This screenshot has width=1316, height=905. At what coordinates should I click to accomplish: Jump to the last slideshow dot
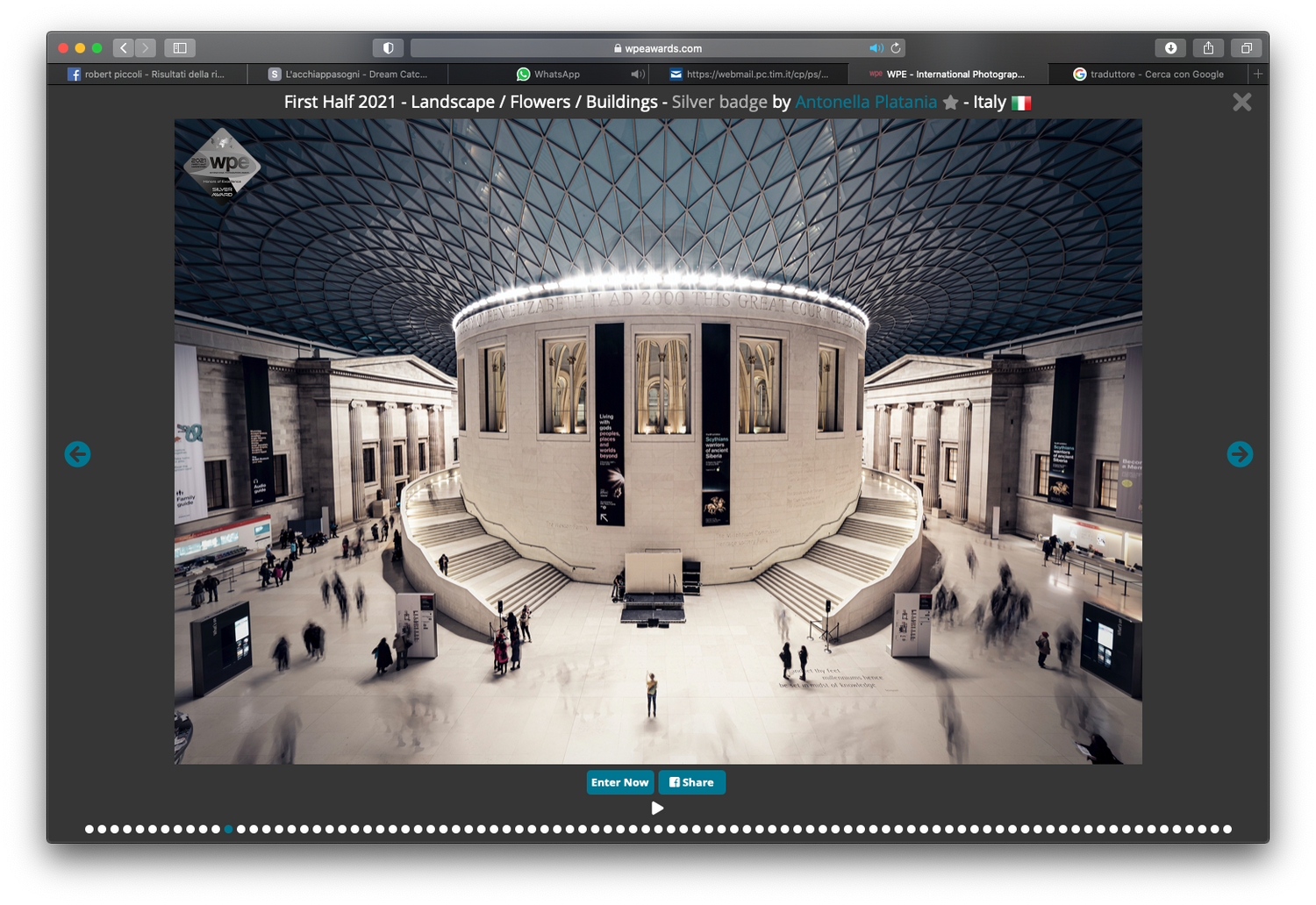[x=1227, y=829]
